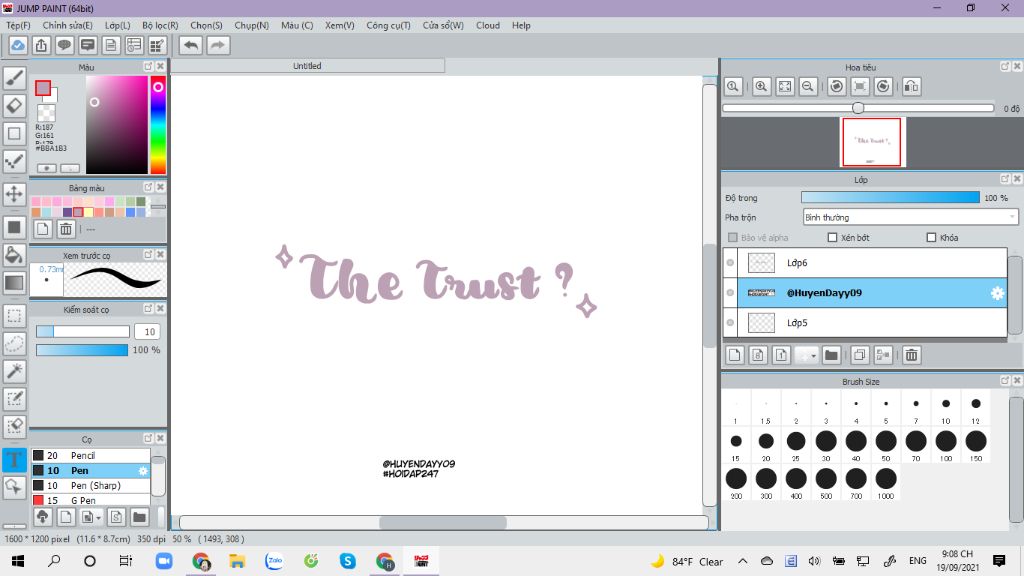Select the Fill rectangle tool
Image resolution: width=1024 pixels, height=576 pixels.
14,227
